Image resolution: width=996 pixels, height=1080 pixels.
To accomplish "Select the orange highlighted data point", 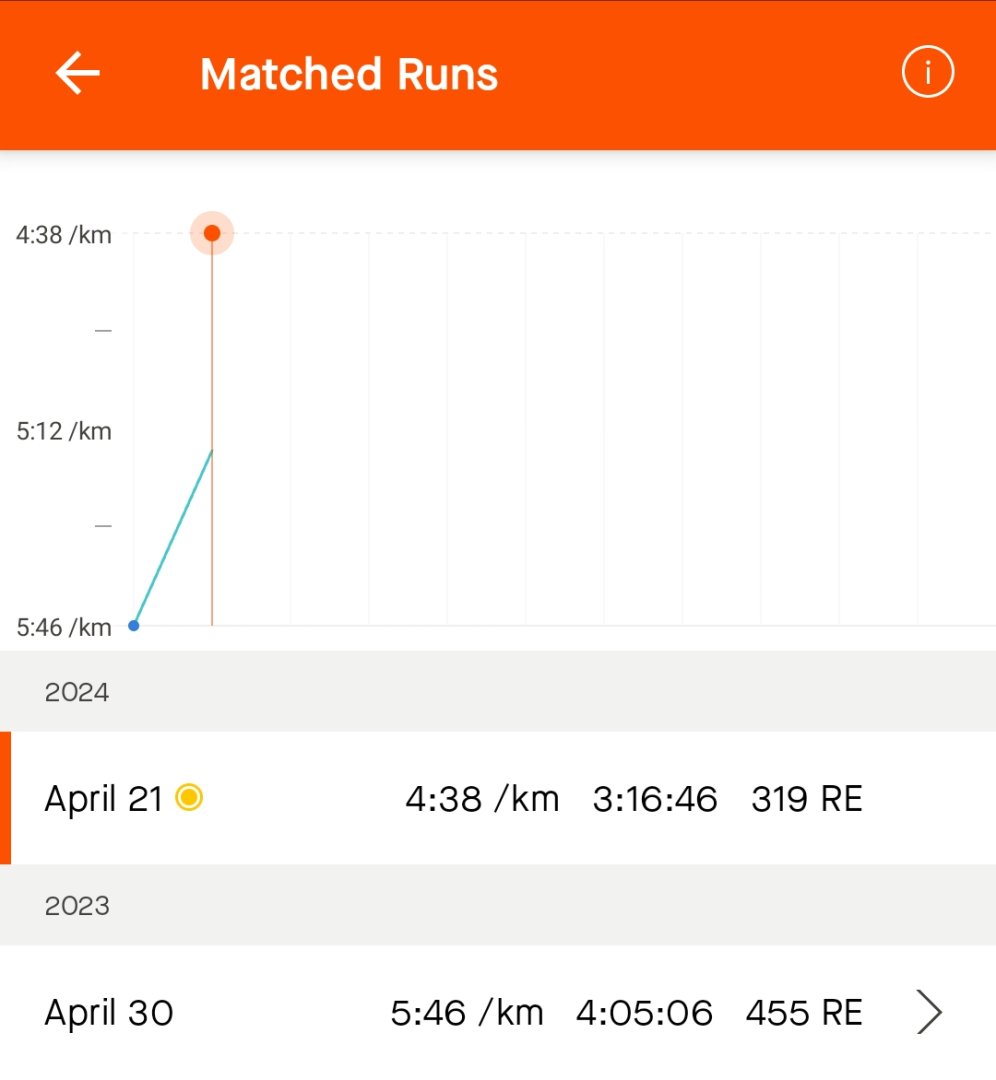I will 212,233.
